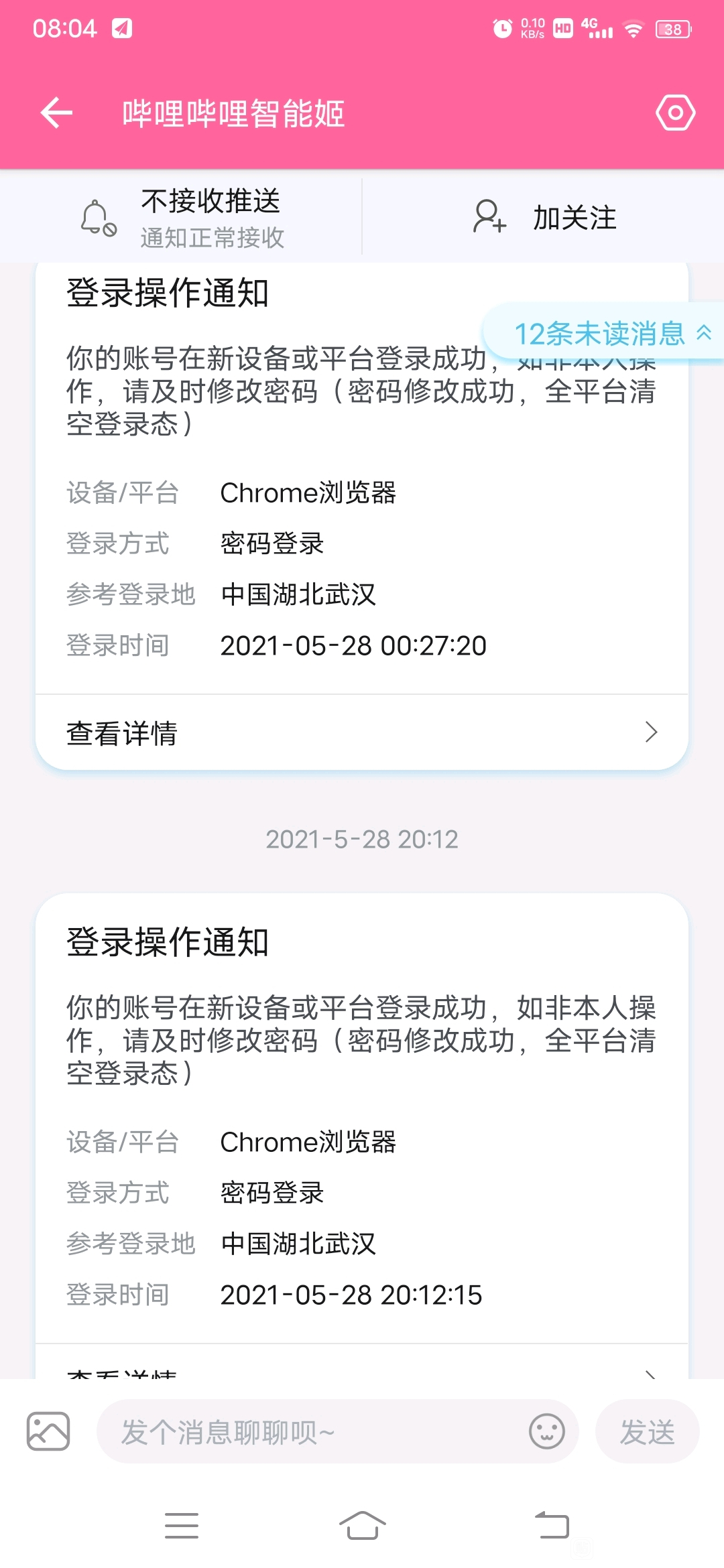Open the emoji smiley picker
This screenshot has height=1568, width=724.
click(547, 1431)
